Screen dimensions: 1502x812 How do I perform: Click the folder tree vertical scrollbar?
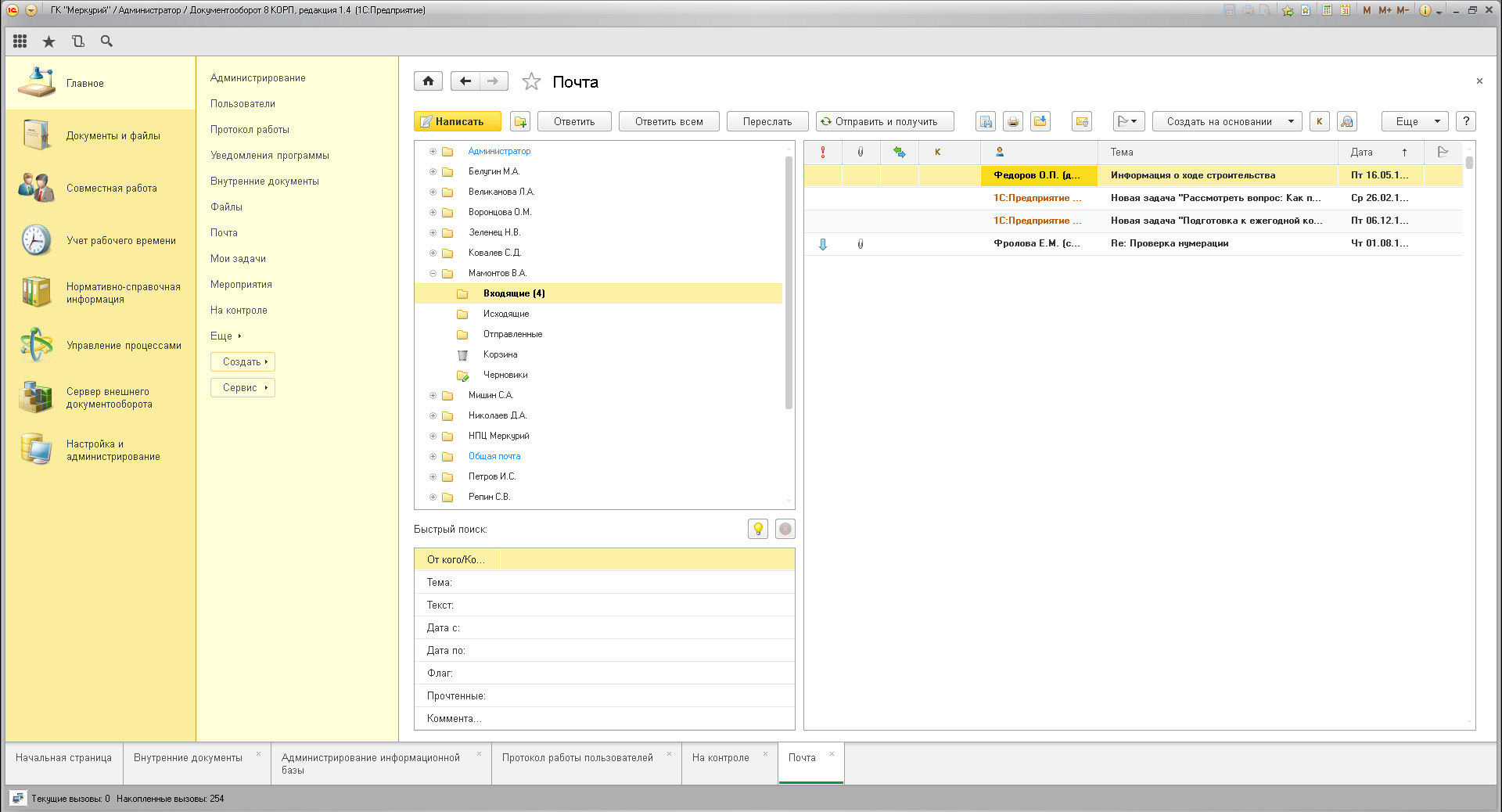pos(789,282)
